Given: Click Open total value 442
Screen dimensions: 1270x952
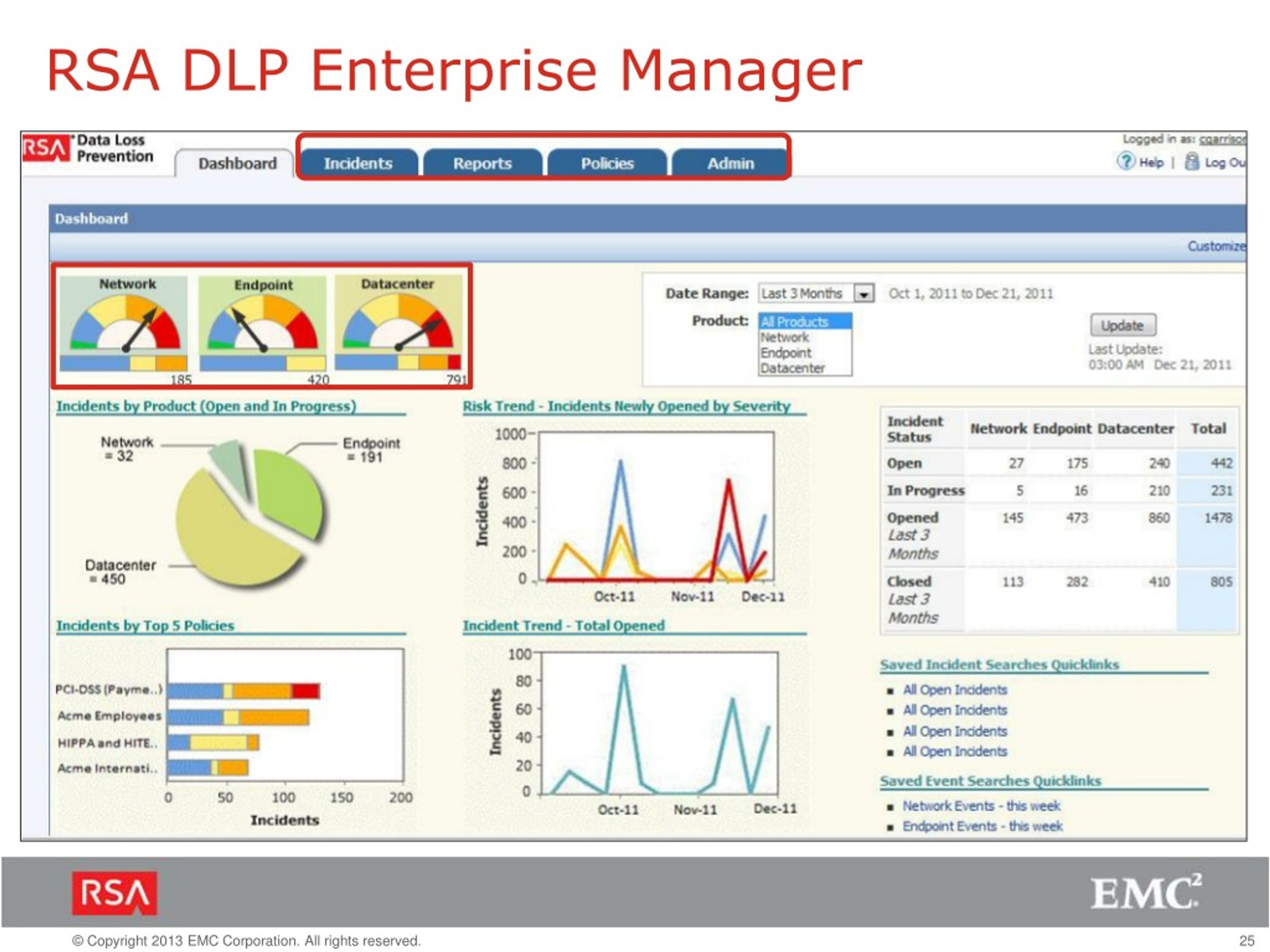Looking at the screenshot, I should pyautogui.click(x=1221, y=463).
